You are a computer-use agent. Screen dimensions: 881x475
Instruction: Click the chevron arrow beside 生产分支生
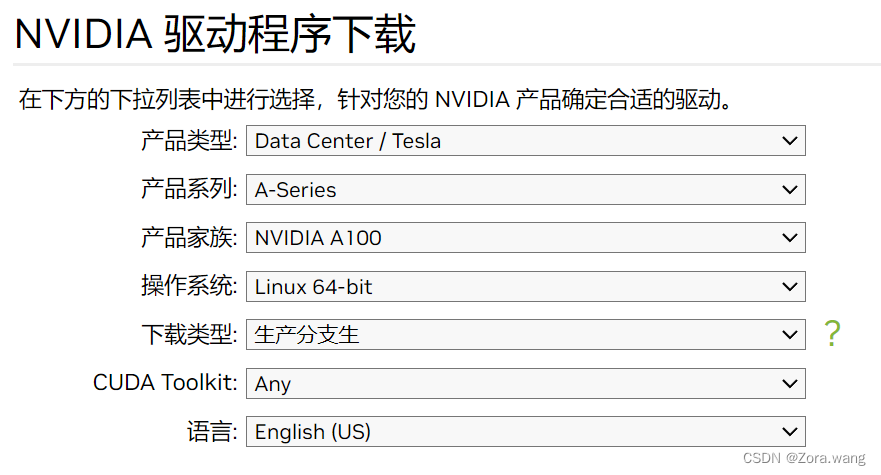[789, 335]
